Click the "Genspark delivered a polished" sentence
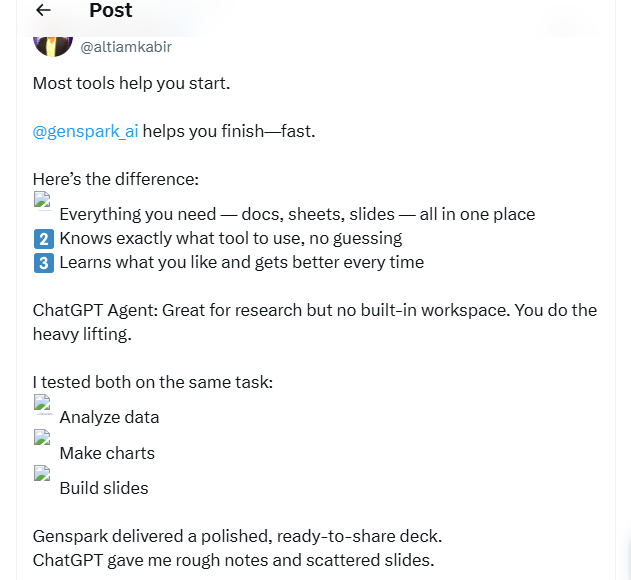This screenshot has width=631, height=580. (237, 536)
